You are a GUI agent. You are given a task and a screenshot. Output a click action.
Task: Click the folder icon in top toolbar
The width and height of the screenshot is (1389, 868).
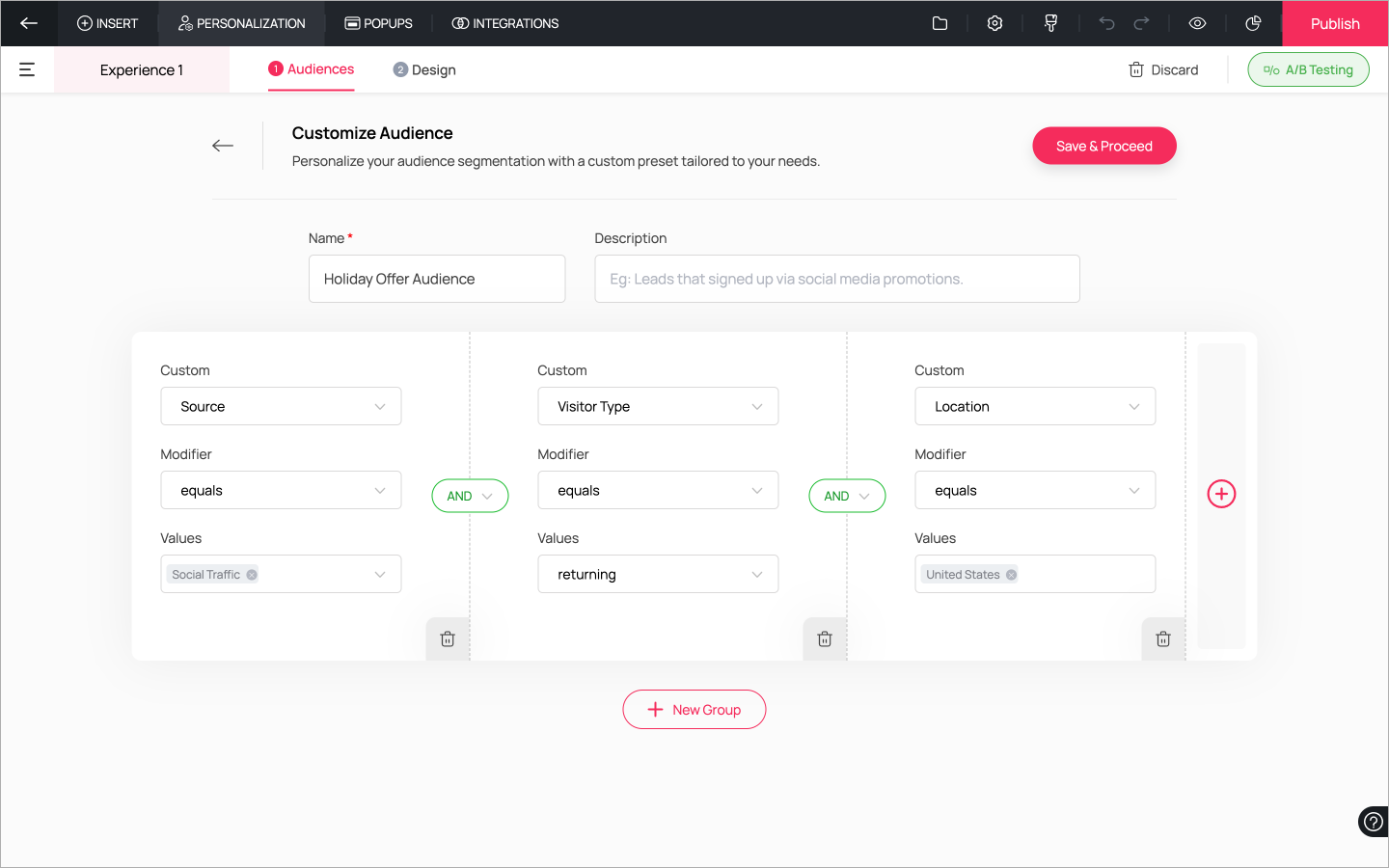pos(940,23)
